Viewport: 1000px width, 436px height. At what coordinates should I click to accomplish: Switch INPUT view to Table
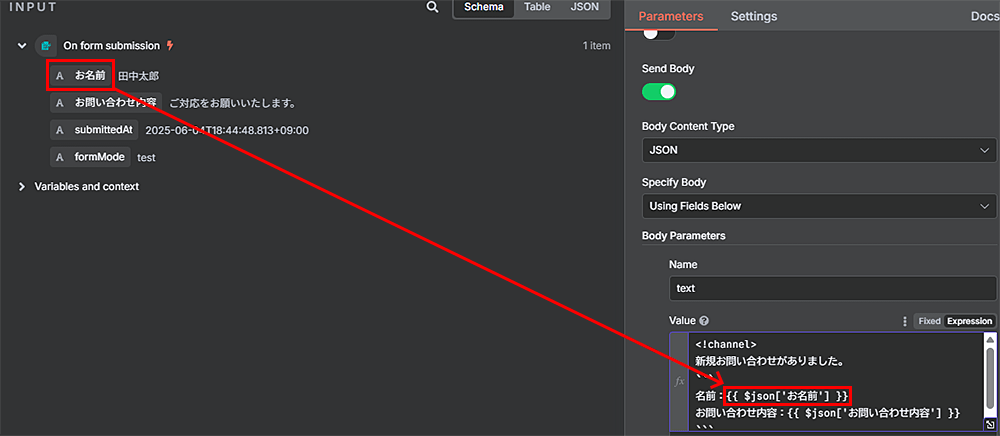(x=537, y=8)
